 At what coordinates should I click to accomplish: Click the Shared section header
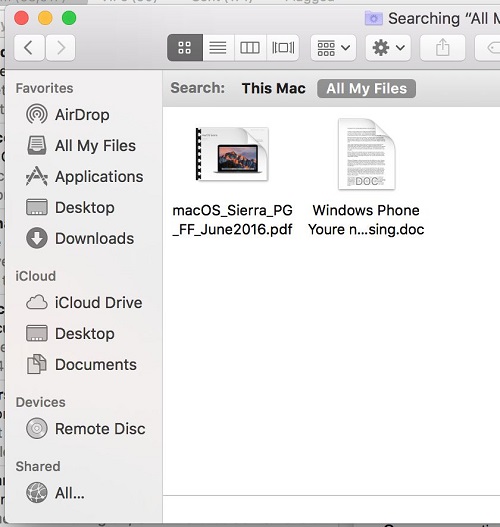38,467
